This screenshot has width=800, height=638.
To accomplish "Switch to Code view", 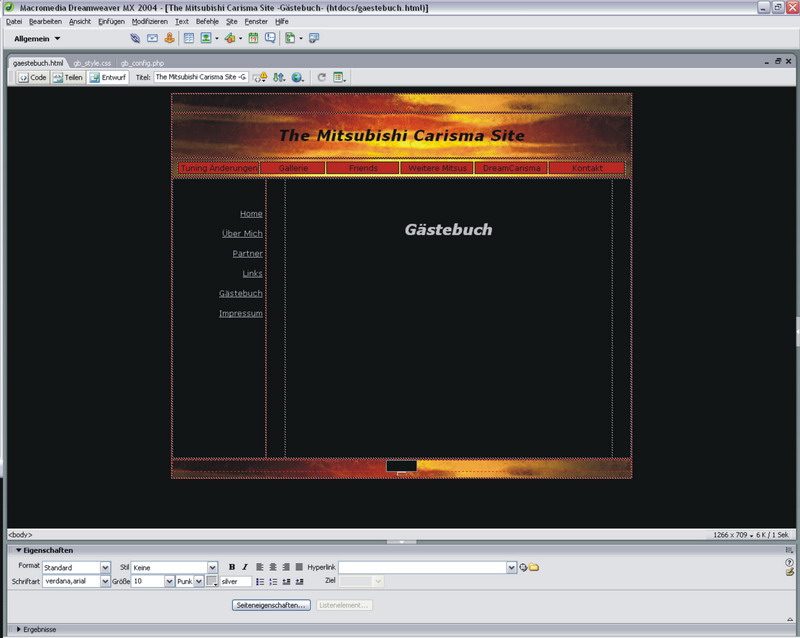I will pos(33,78).
